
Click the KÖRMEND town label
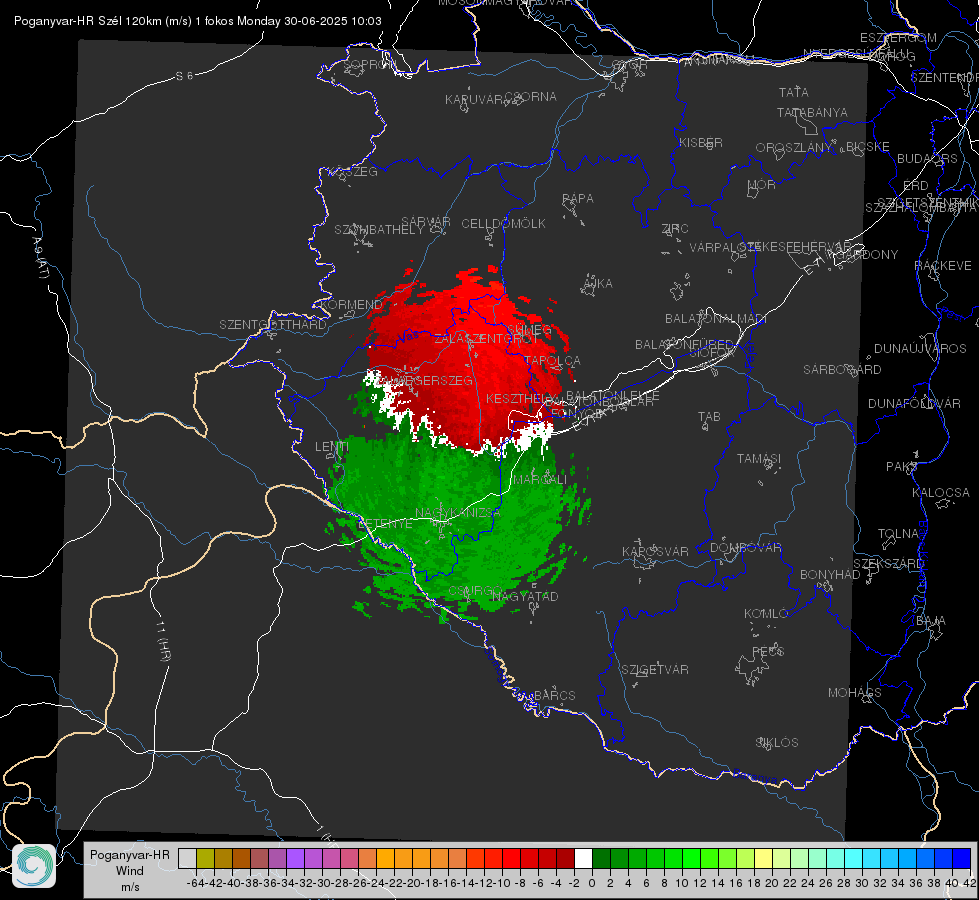point(350,305)
